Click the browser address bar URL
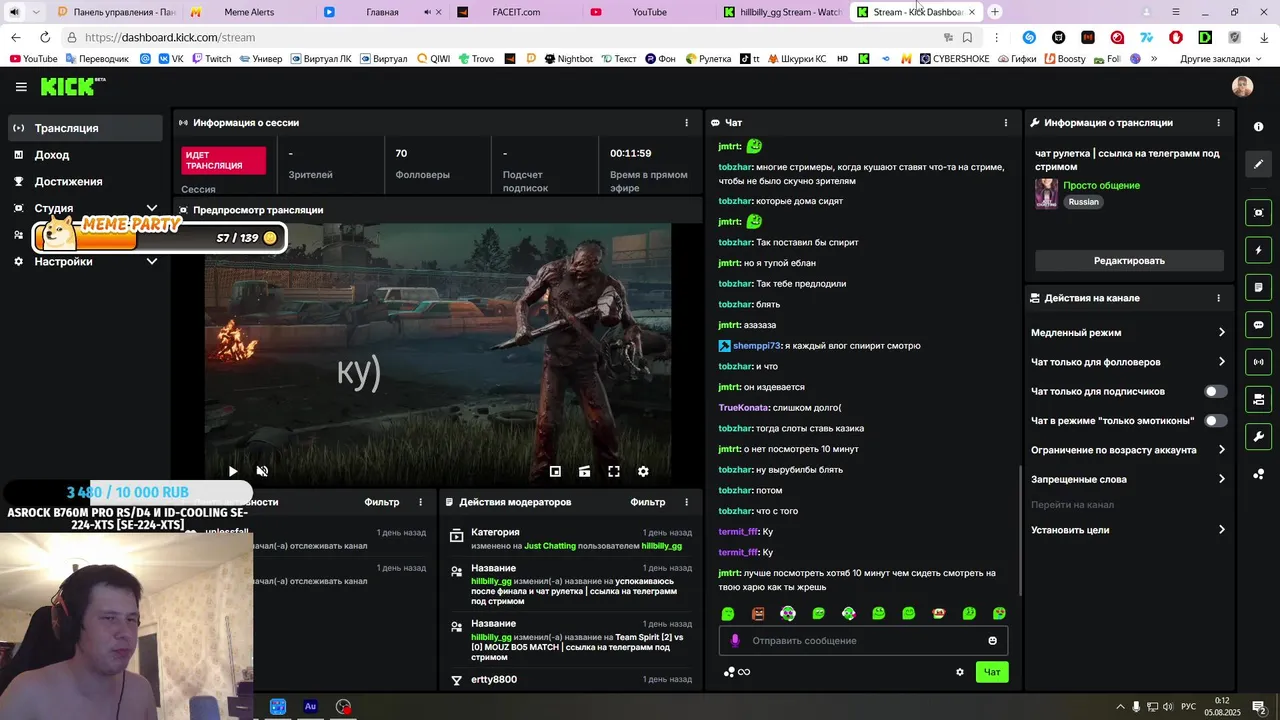The width and height of the screenshot is (1280, 720). 170,37
